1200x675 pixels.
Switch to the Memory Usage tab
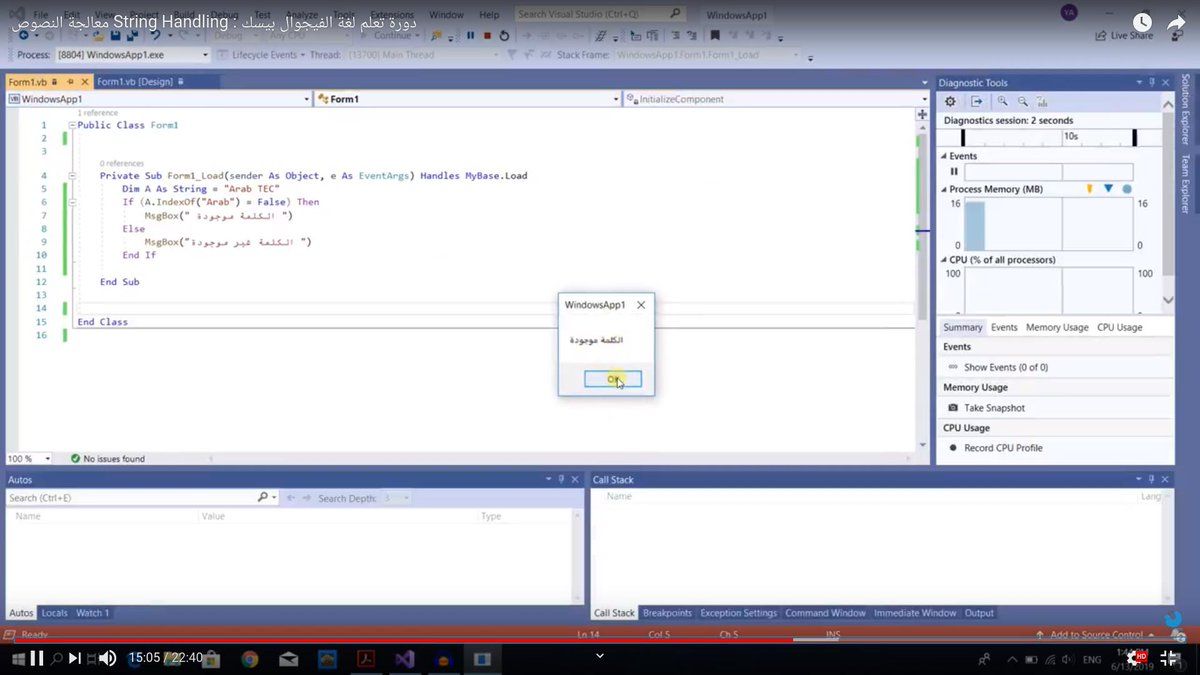click(1057, 327)
